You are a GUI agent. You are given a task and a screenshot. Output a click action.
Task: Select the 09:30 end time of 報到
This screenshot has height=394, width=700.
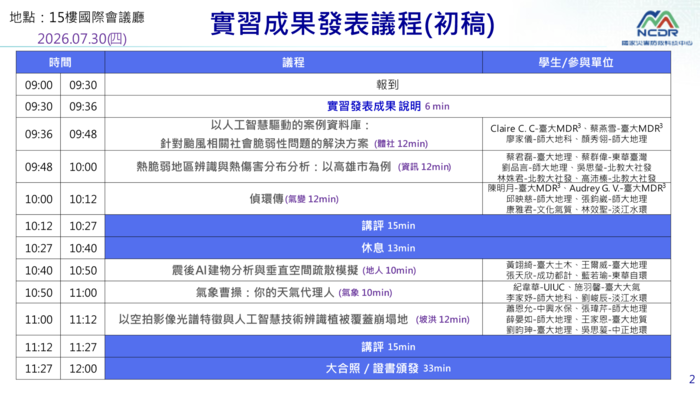[83, 85]
